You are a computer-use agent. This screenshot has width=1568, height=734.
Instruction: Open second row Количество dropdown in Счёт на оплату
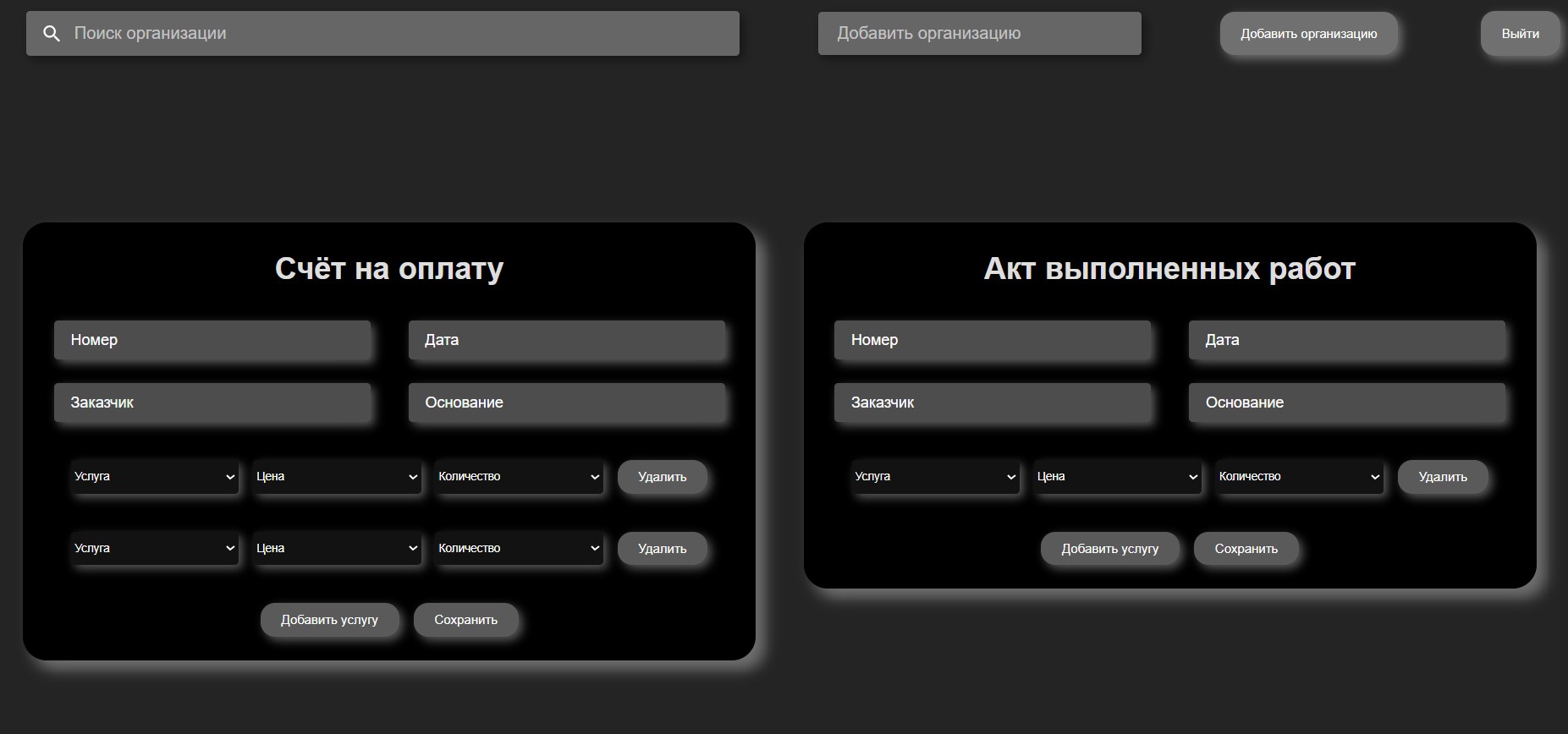(519, 549)
